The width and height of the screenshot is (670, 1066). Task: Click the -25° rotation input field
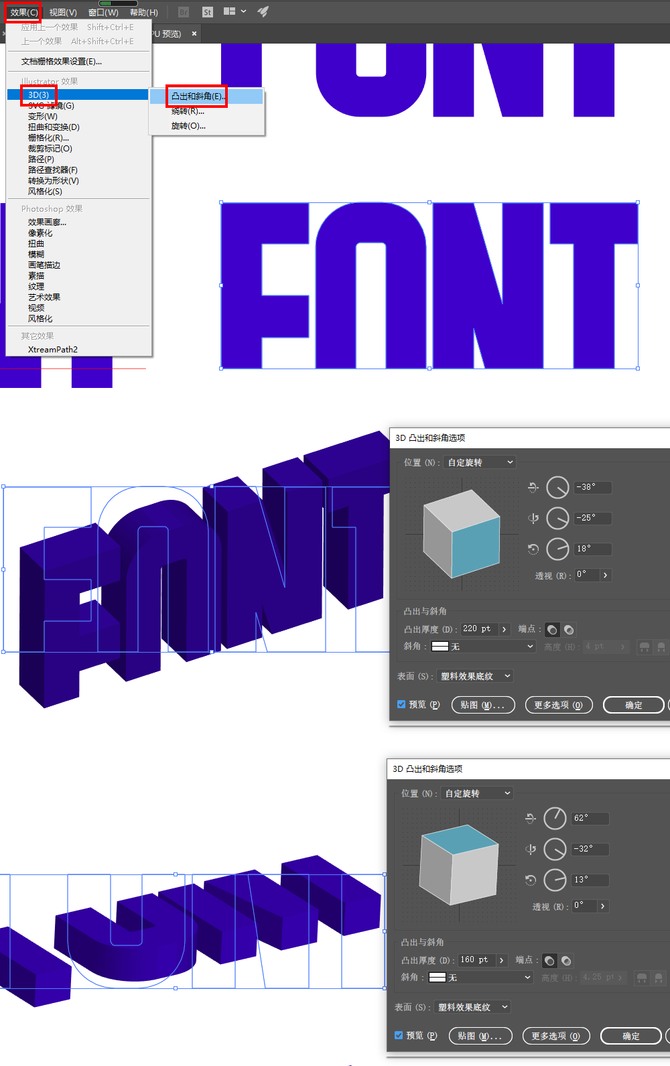point(593,518)
